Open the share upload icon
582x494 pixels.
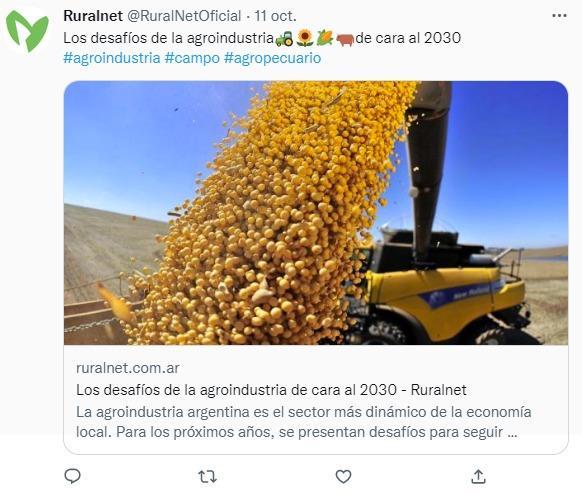click(478, 477)
